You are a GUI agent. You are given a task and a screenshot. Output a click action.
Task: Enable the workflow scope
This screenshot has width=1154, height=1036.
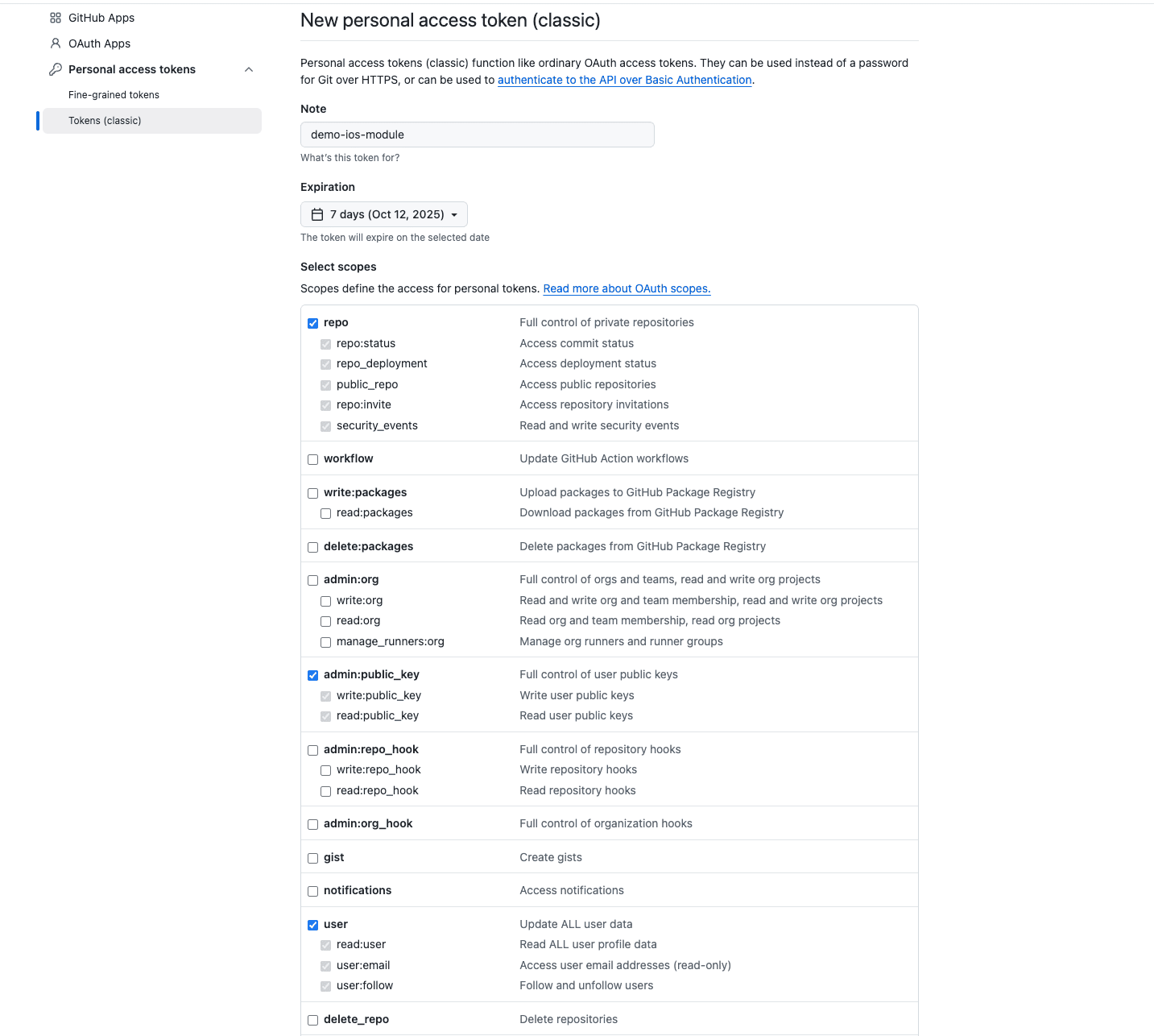pyautogui.click(x=312, y=459)
